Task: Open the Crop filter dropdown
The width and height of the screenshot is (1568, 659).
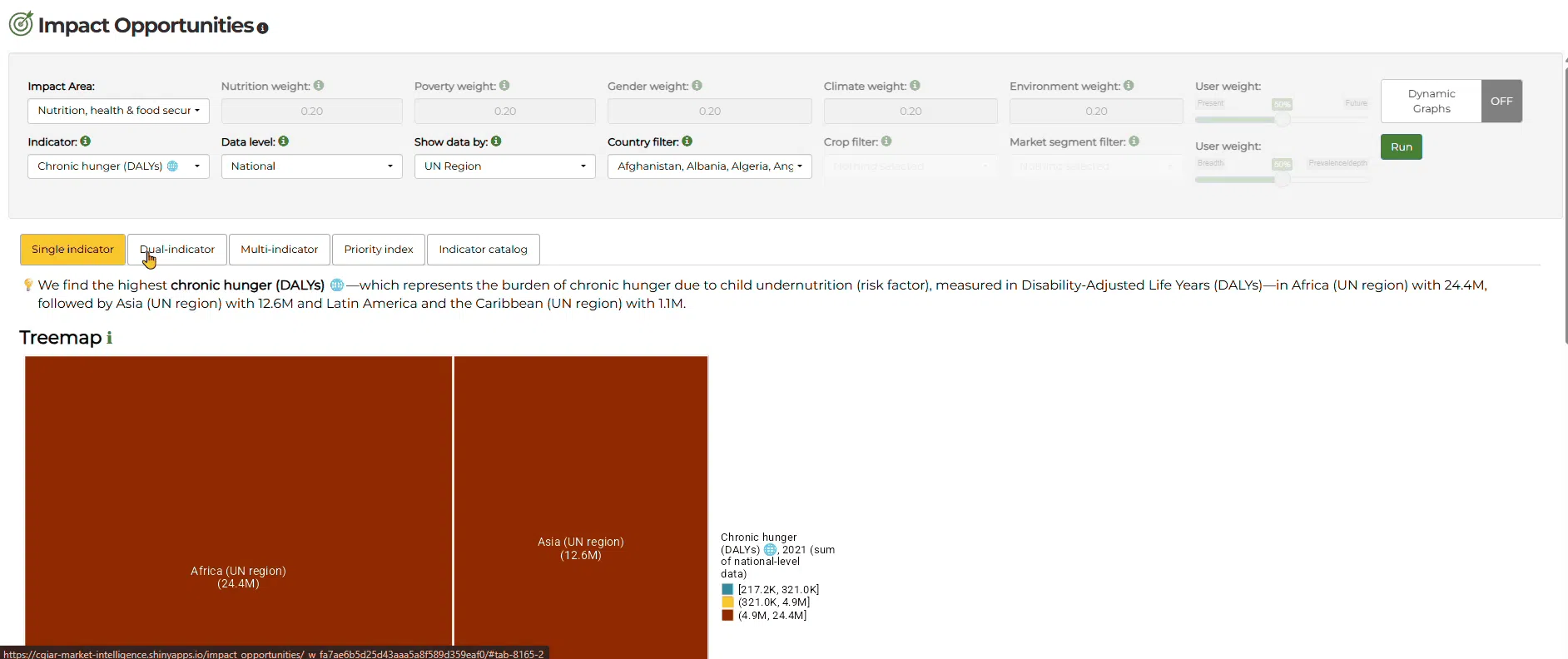Action: tap(911, 166)
